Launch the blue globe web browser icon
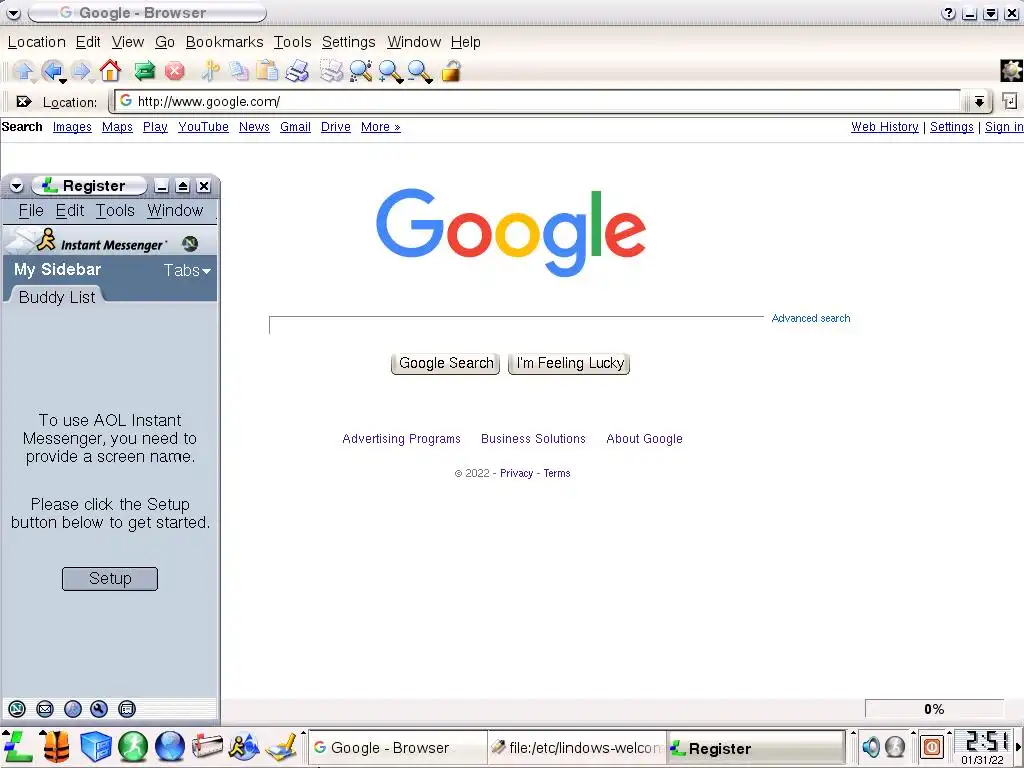 point(170,746)
